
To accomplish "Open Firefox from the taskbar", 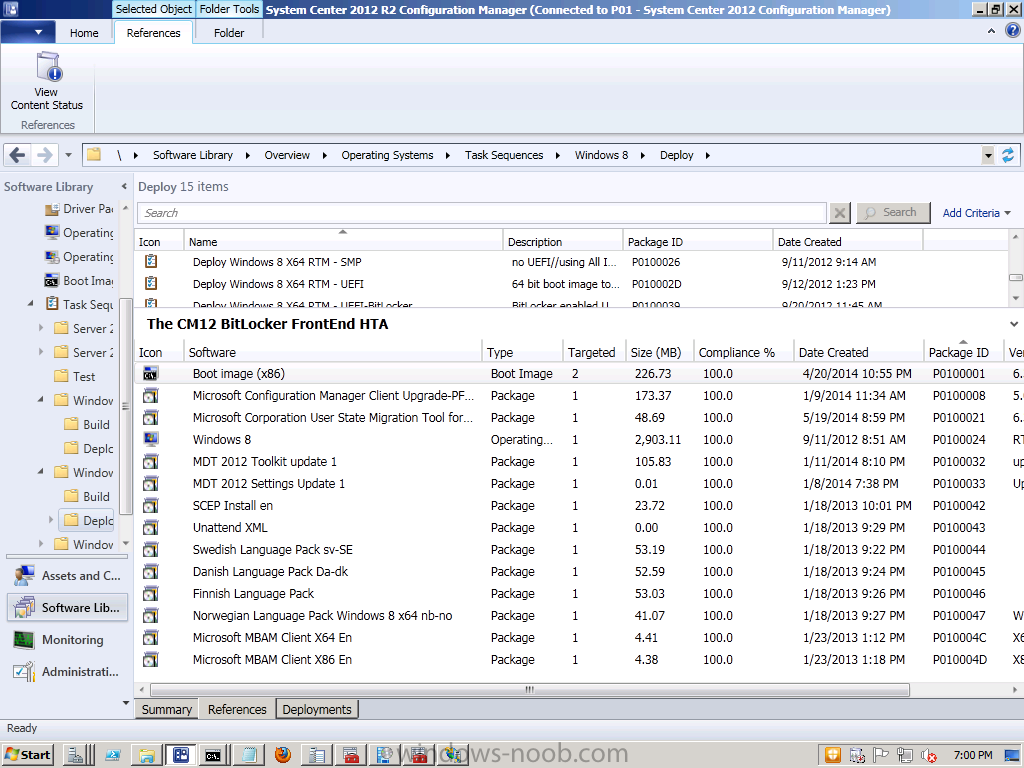I will coord(283,755).
